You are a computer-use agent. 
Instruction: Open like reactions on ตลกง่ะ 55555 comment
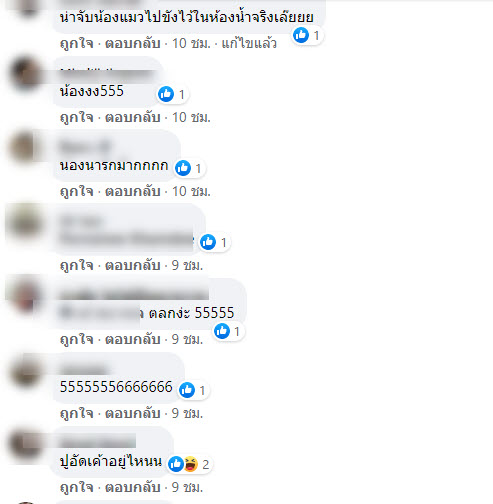[x=228, y=331]
